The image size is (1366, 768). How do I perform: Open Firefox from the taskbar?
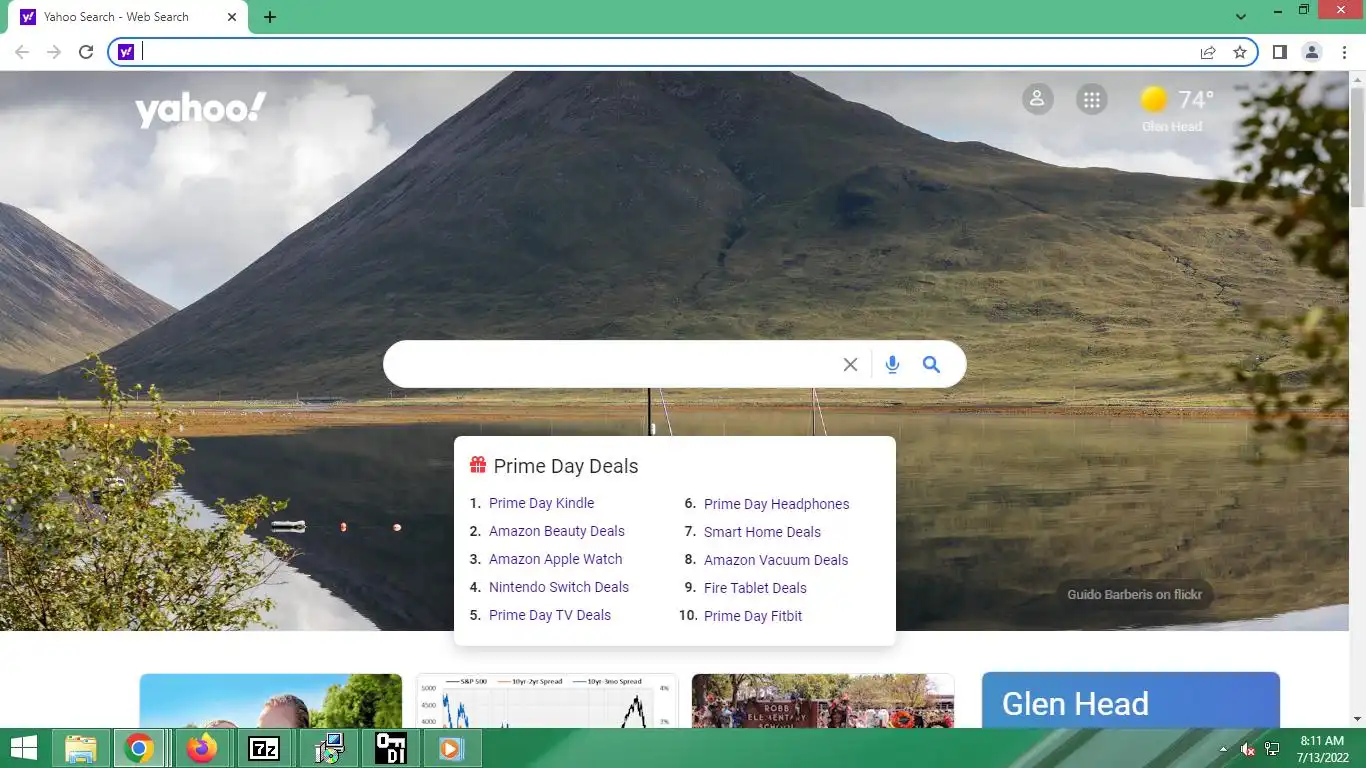pyautogui.click(x=202, y=748)
